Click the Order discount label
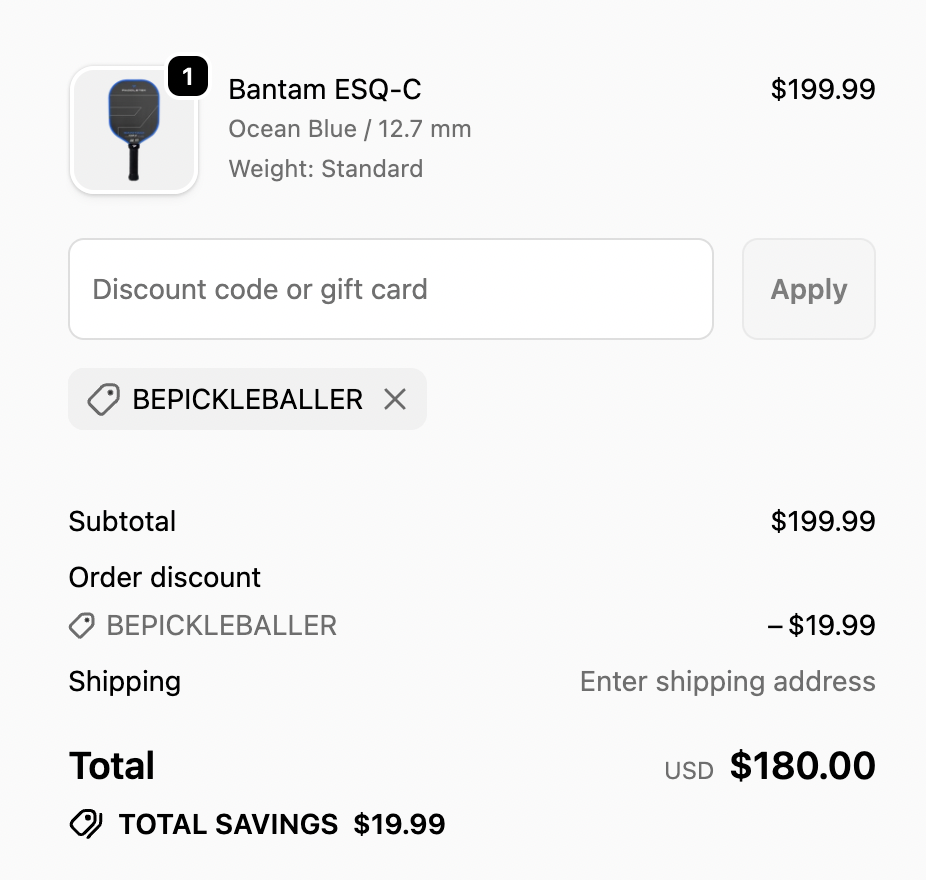Image resolution: width=926 pixels, height=880 pixels. (x=164, y=577)
